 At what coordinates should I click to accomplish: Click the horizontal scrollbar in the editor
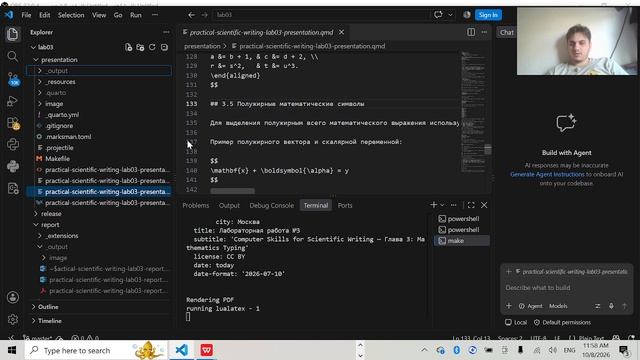click(x=233, y=191)
